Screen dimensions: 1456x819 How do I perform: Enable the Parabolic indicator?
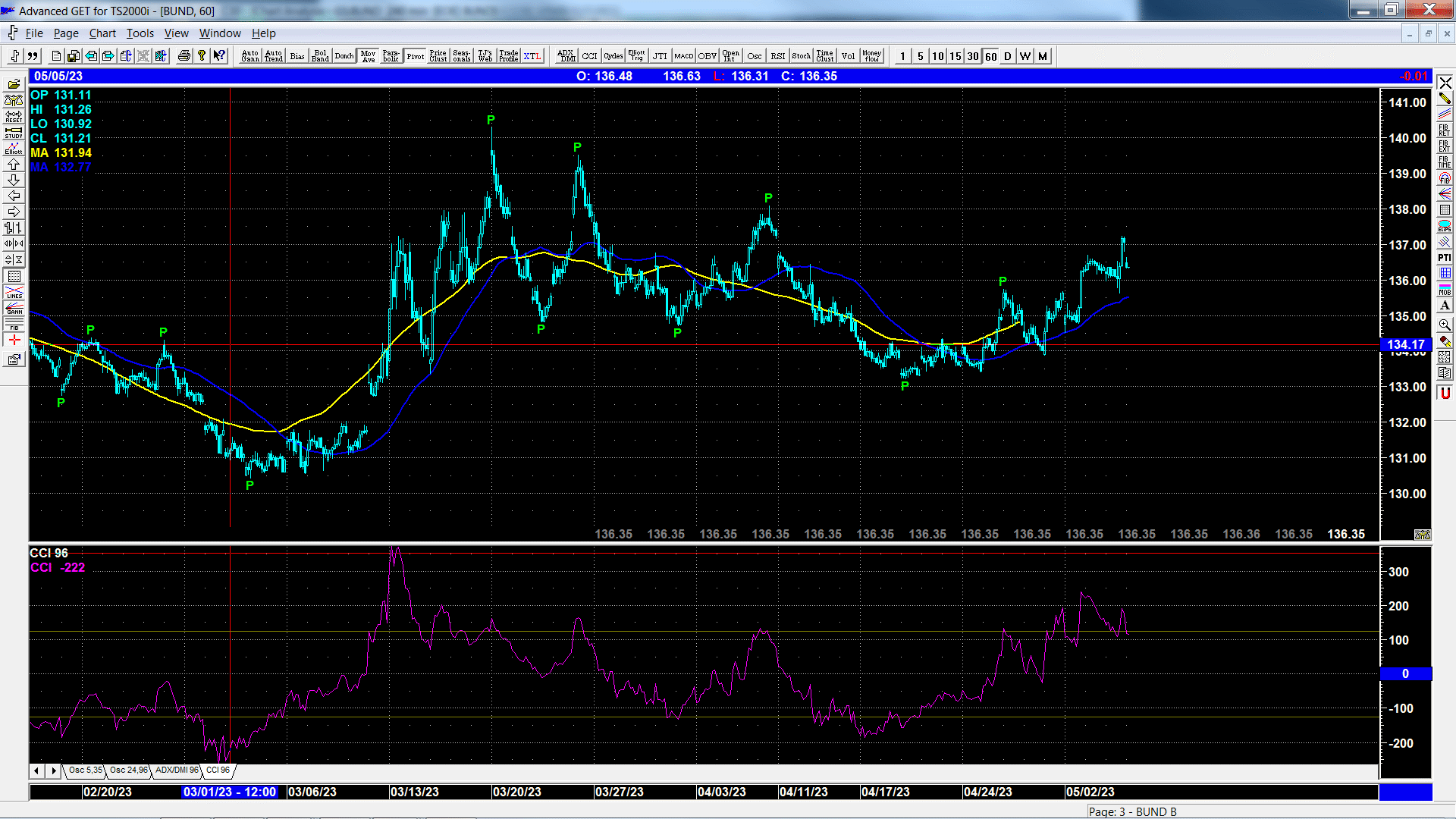(x=391, y=56)
